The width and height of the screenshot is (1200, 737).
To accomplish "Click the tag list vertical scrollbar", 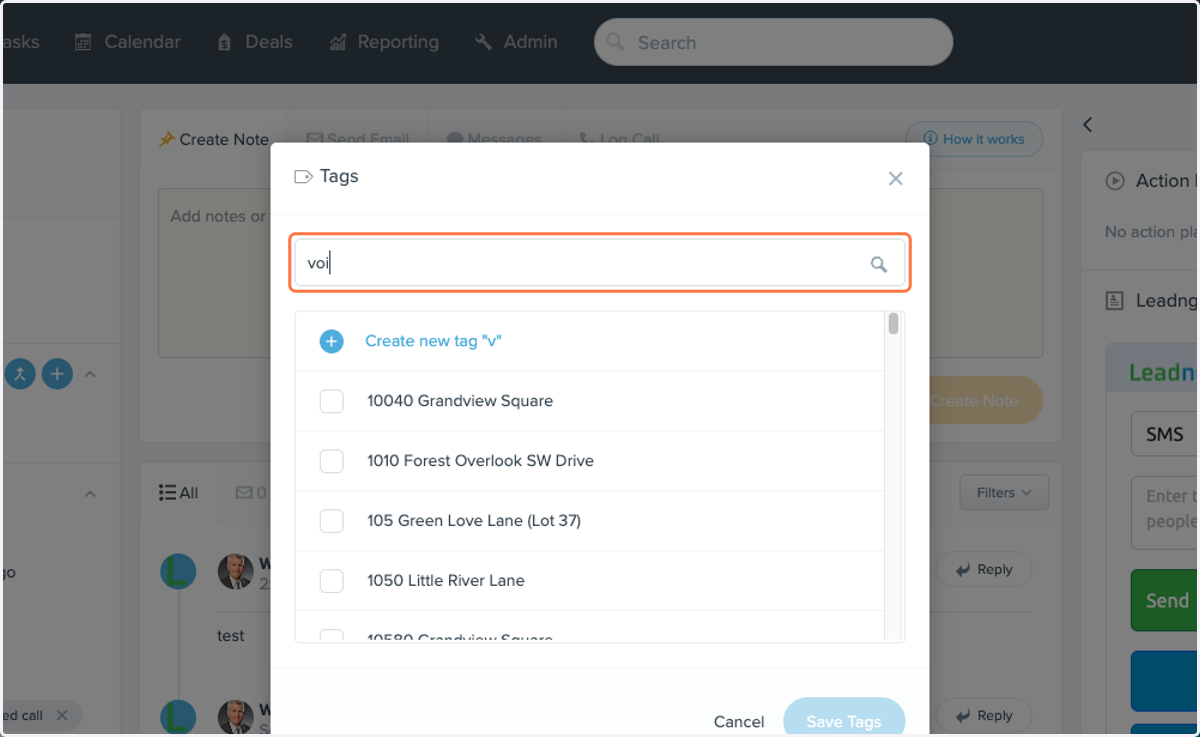I will coord(893,324).
